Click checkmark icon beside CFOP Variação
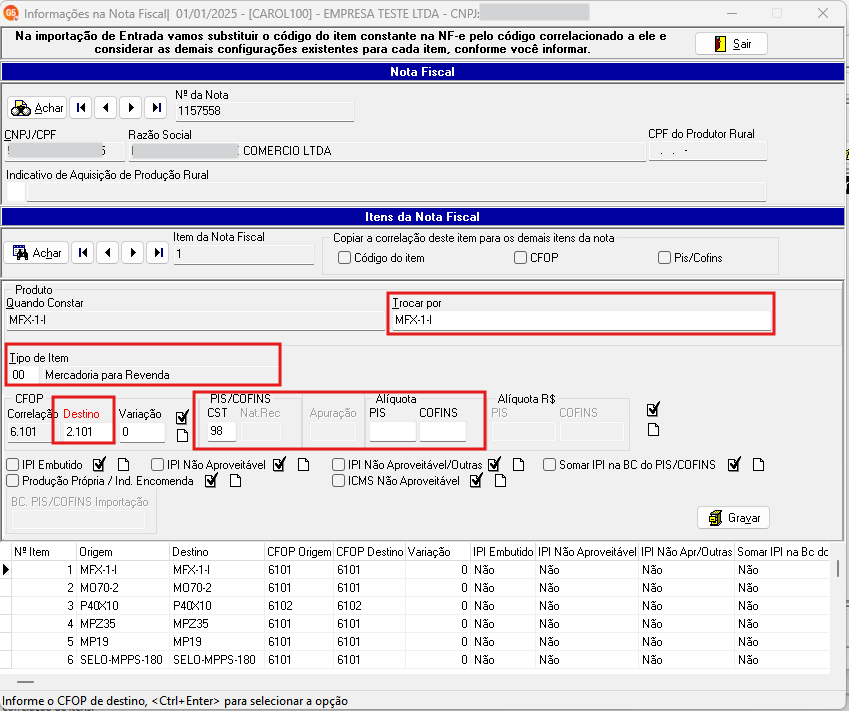 [x=182, y=417]
